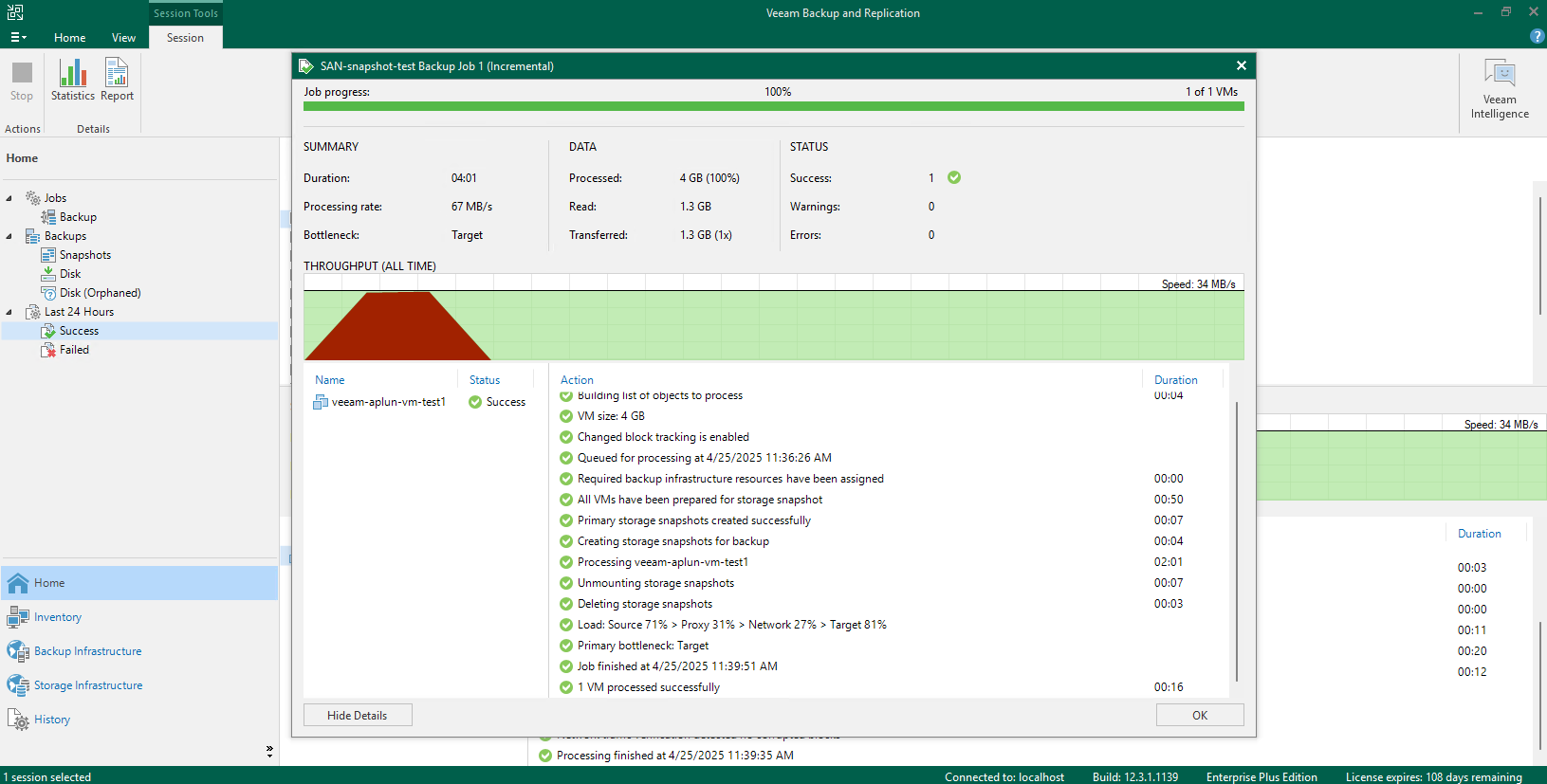Click the help question mark icon
1547x784 pixels.
(x=1538, y=36)
